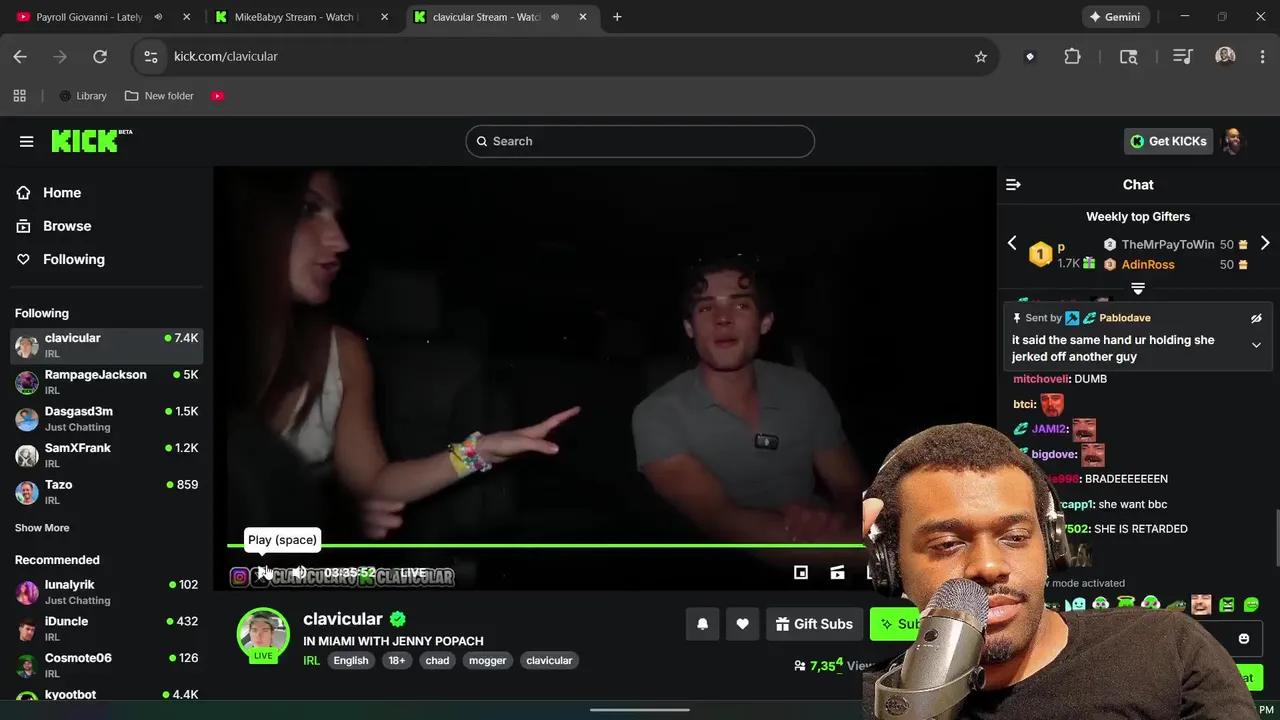Click the Get KICKs button
This screenshot has width=1280, height=720.
tap(1168, 141)
